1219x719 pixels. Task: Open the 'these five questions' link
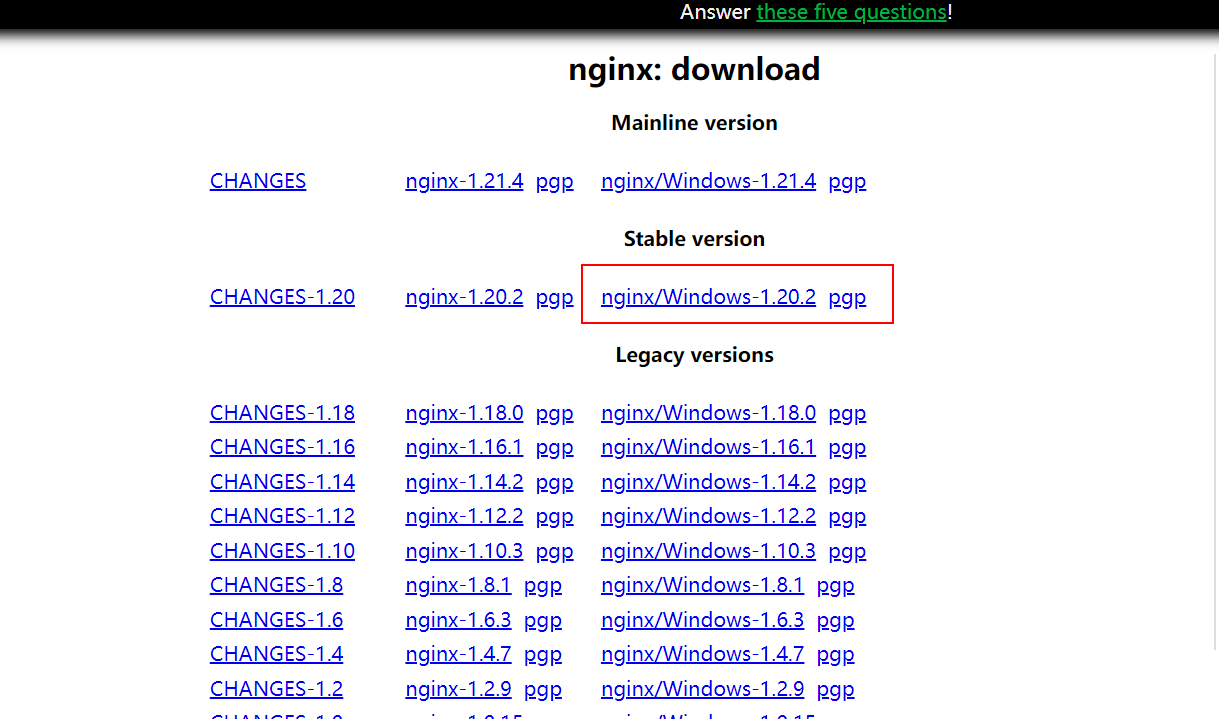point(851,12)
